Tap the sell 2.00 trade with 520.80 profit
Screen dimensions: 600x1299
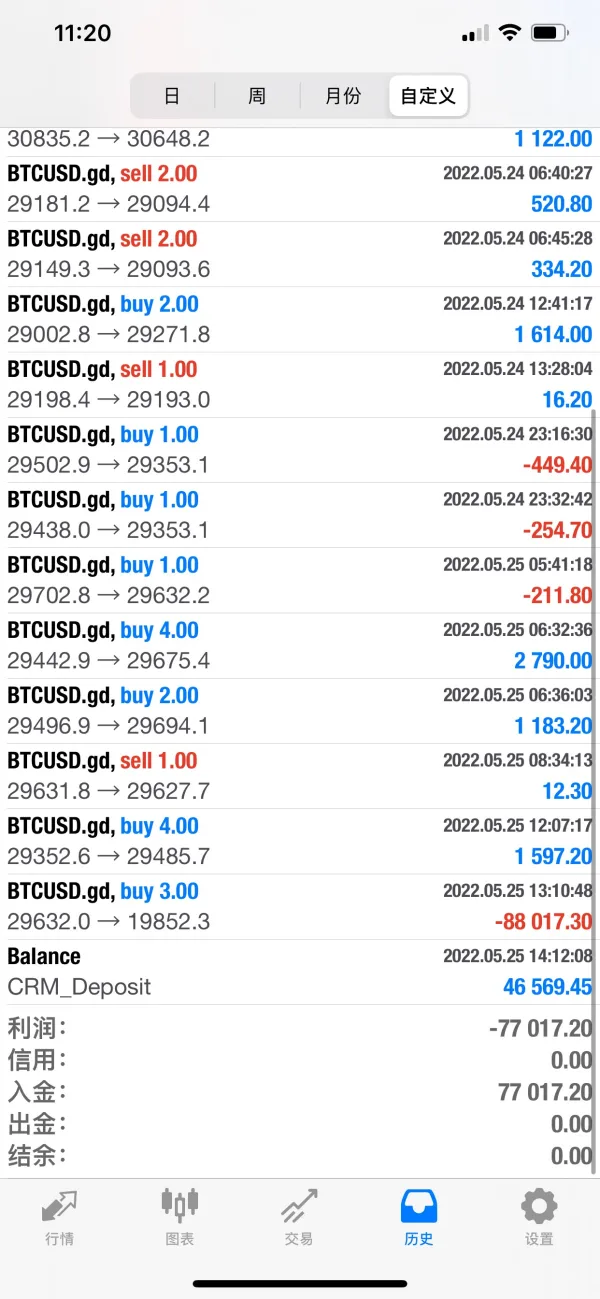(299, 188)
